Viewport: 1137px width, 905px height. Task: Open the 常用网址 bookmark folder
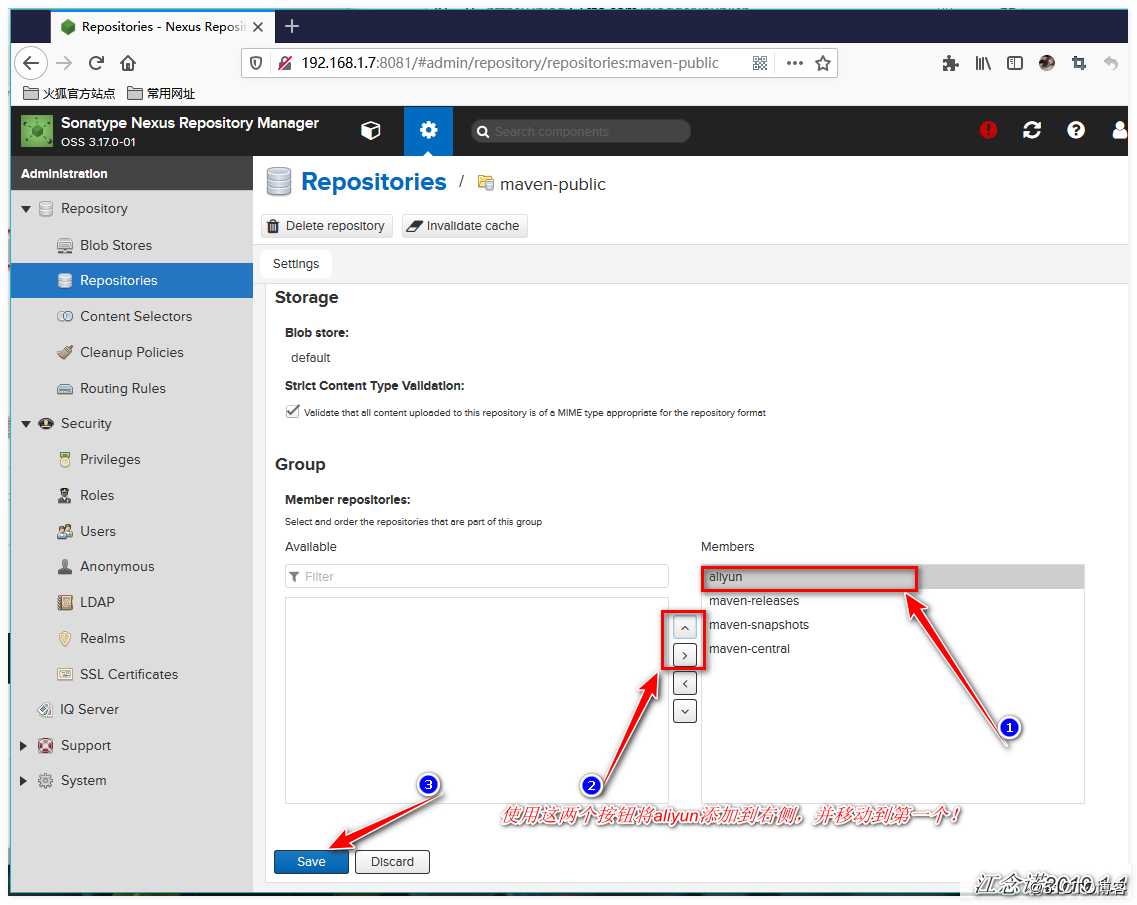coord(161,94)
